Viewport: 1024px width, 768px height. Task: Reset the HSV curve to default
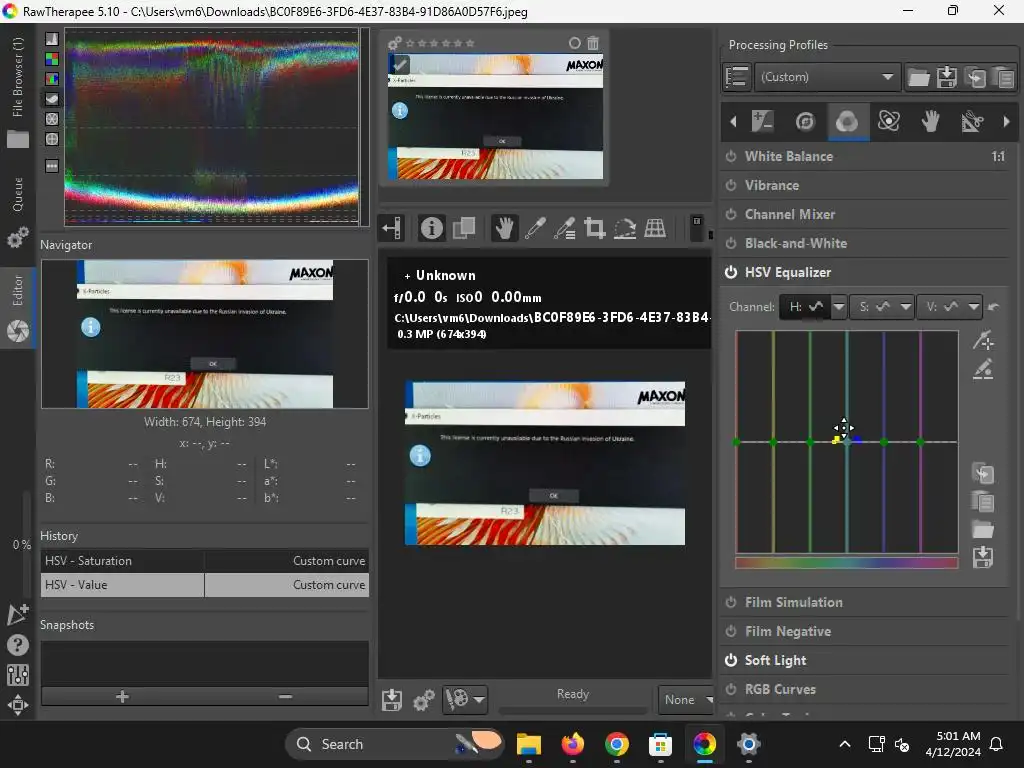(x=994, y=306)
